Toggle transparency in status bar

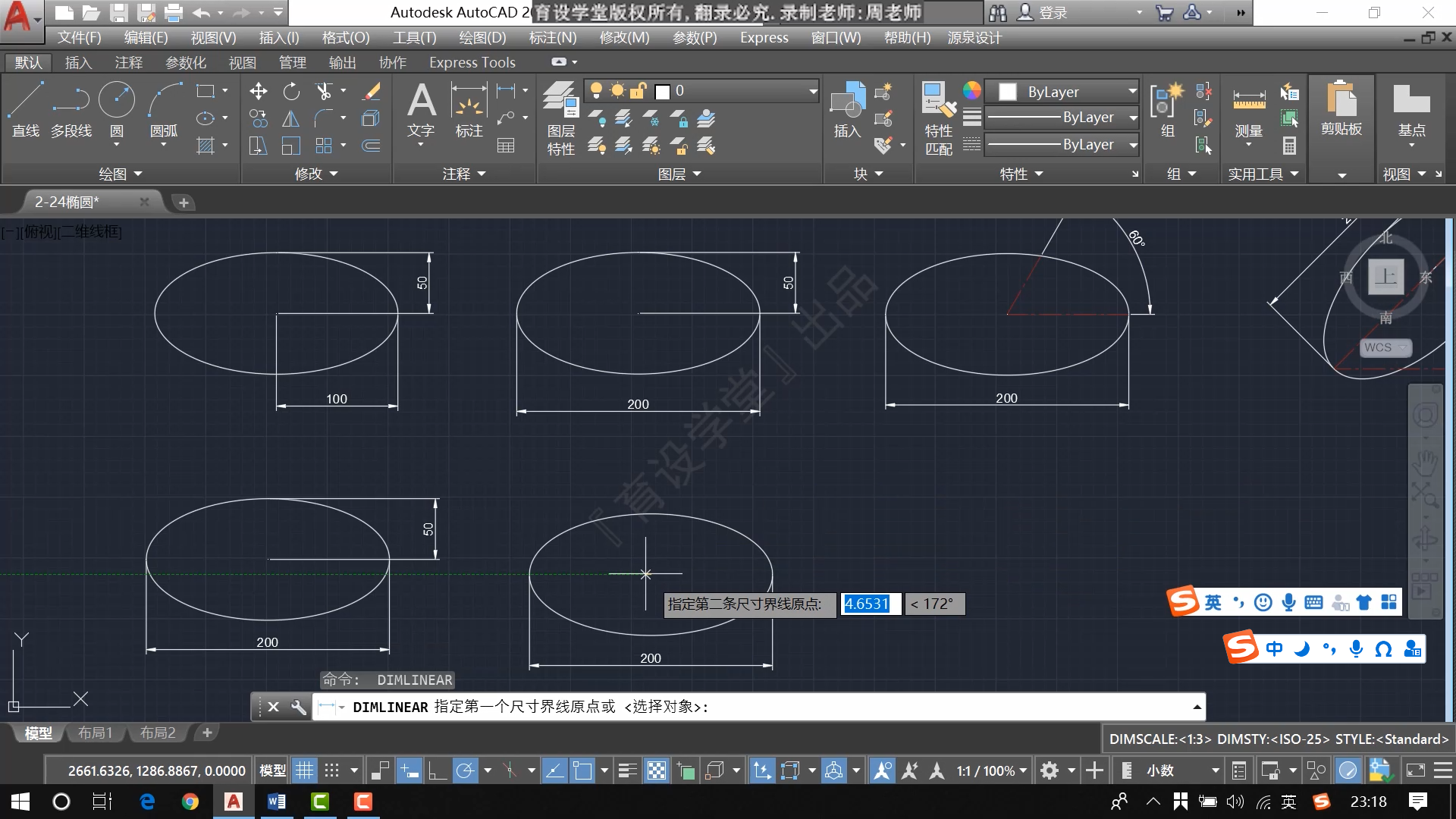click(x=657, y=771)
